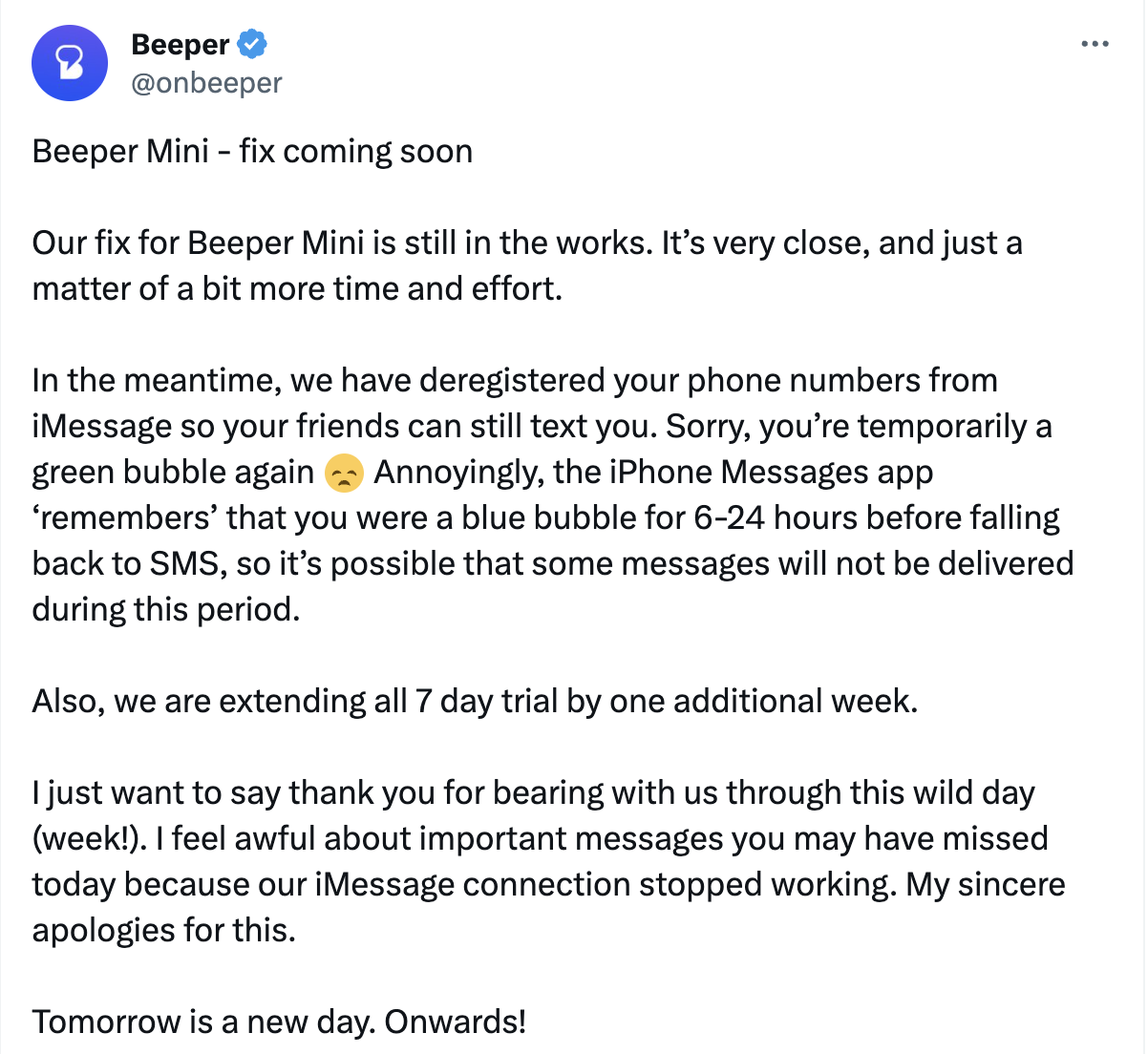The width and height of the screenshot is (1148, 1054).
Task: Click the closing line 'Tomorrow is a new day'
Action: point(279,1022)
